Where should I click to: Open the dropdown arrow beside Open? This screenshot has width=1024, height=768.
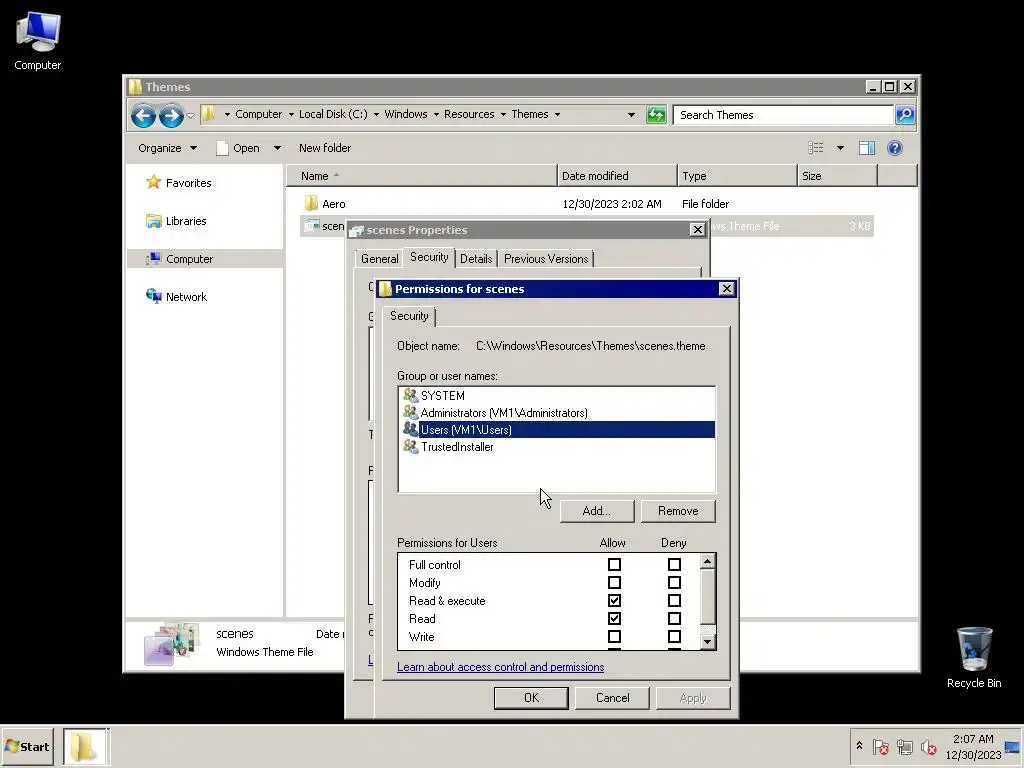(277, 148)
